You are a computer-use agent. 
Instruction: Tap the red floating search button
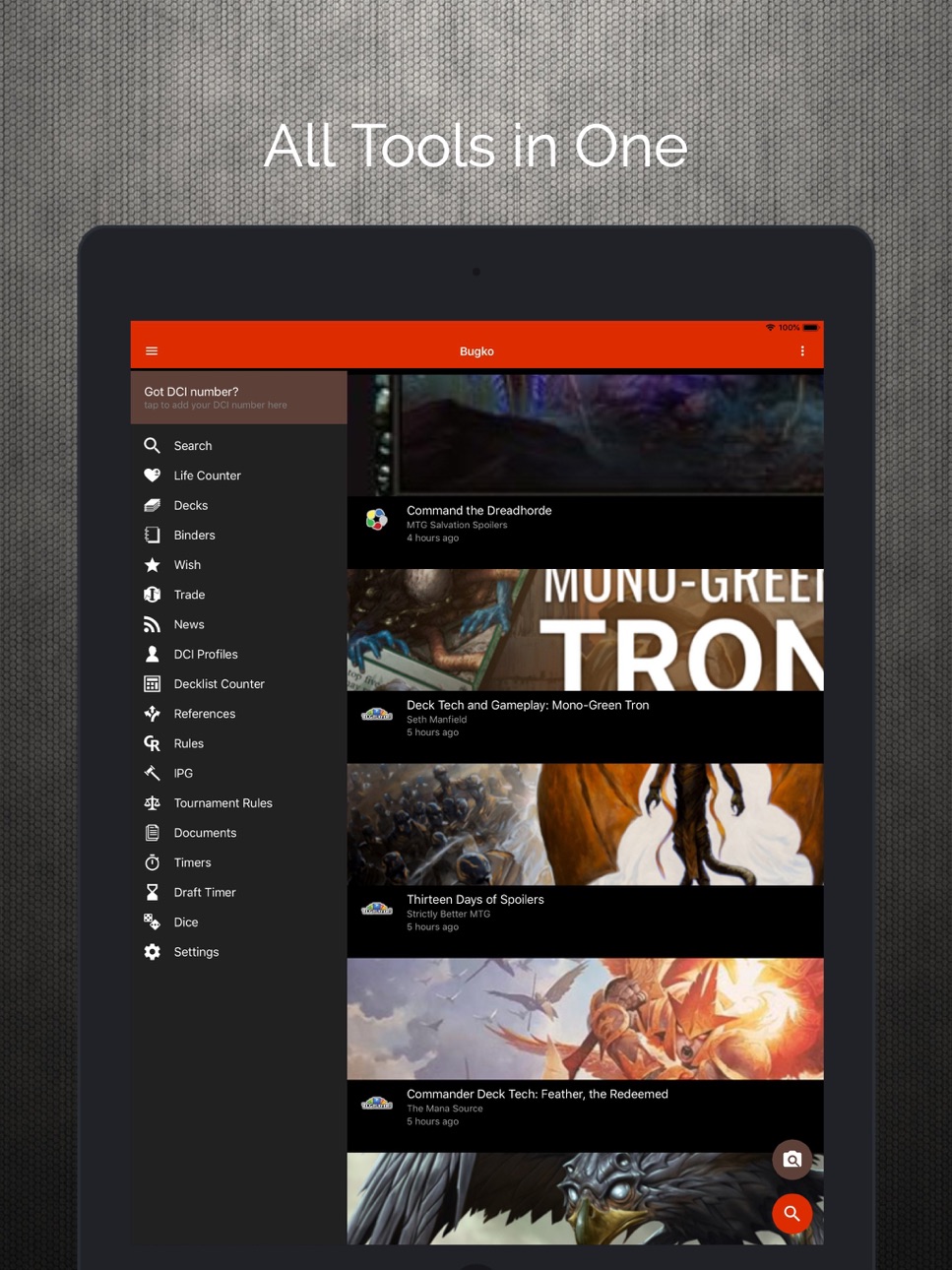[792, 1214]
